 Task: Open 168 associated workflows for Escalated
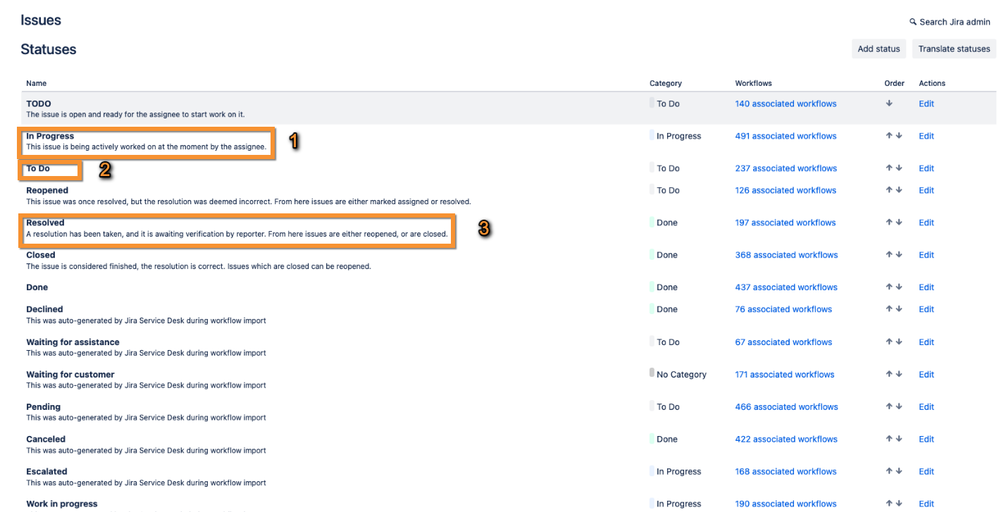tap(786, 471)
